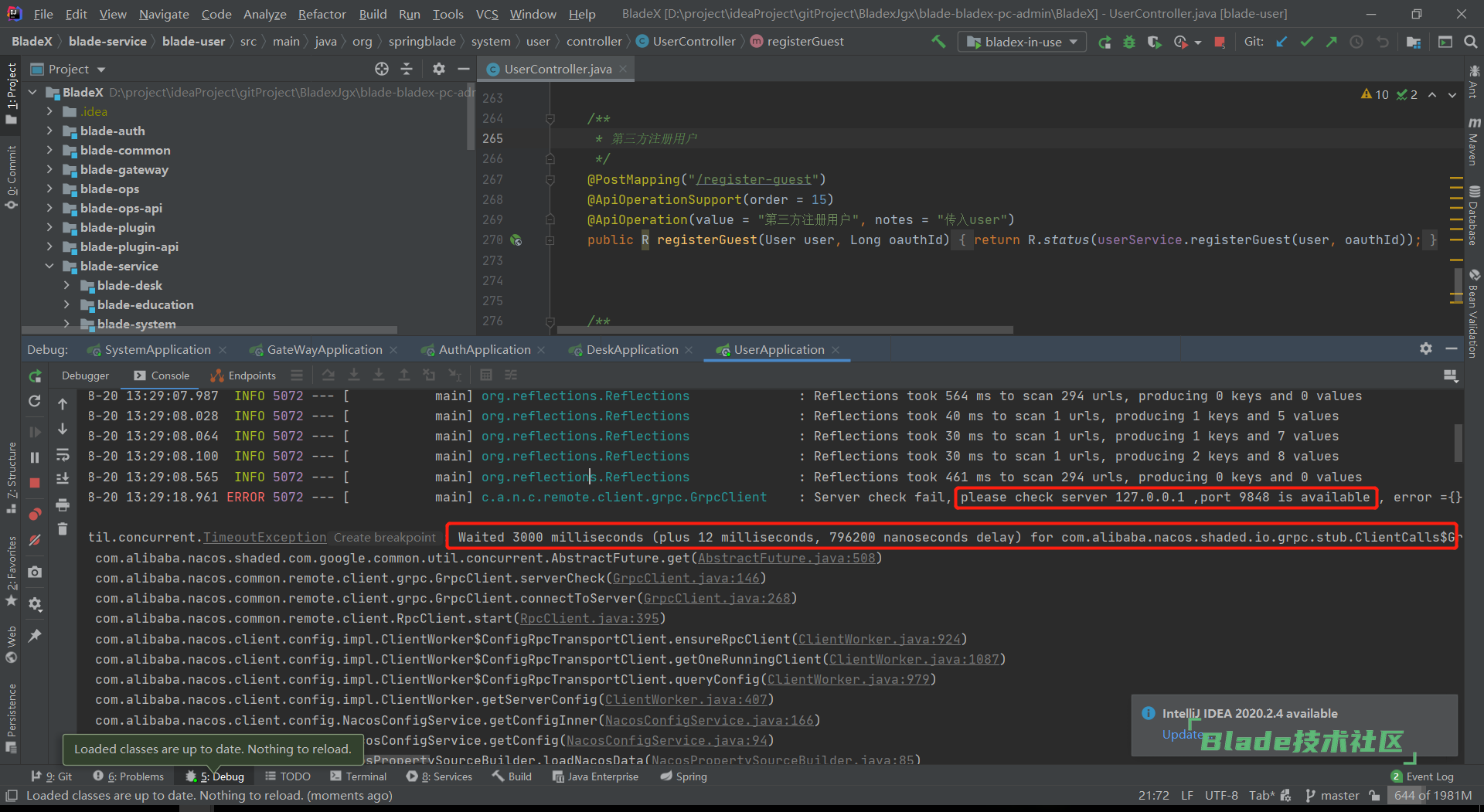The height and width of the screenshot is (812, 1484).
Task: Click the red Stop icon in main toolbar
Action: [x=1220, y=42]
